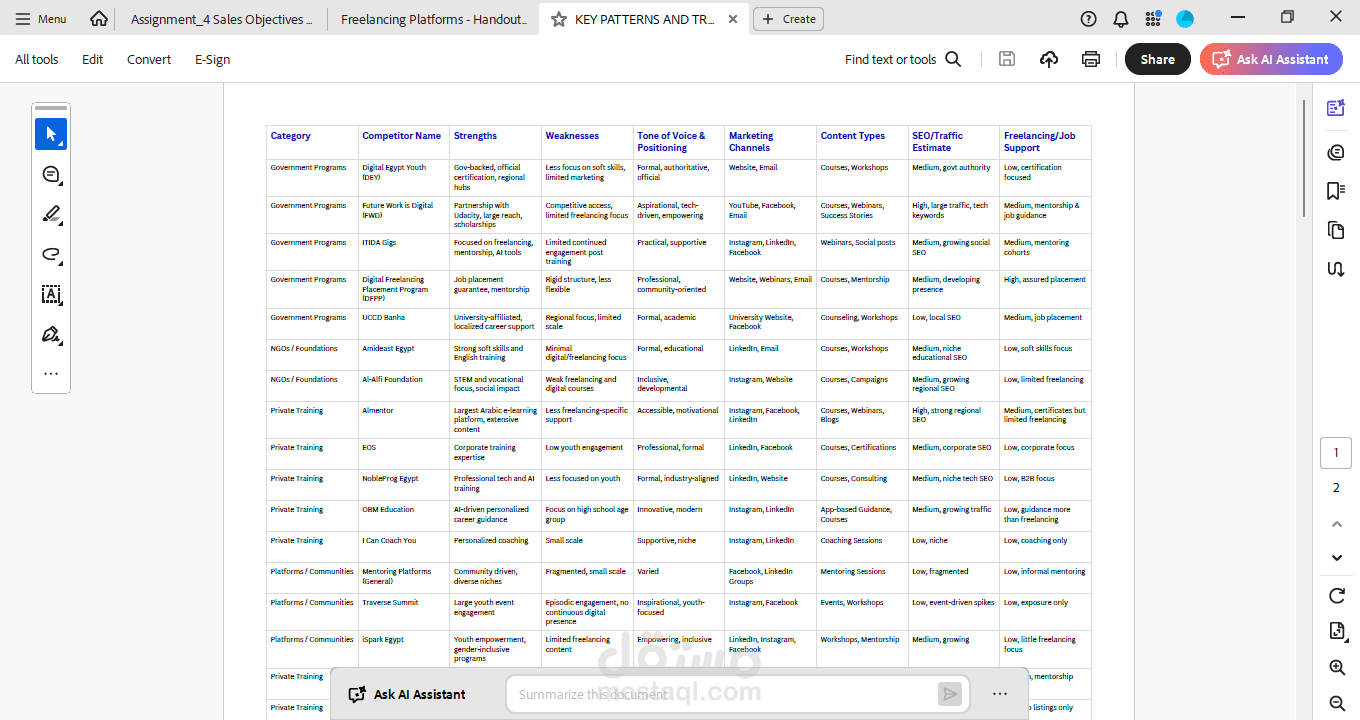Choose the Fill and Sign pen tool
Image resolution: width=1360 pixels, height=720 pixels.
(x=51, y=334)
